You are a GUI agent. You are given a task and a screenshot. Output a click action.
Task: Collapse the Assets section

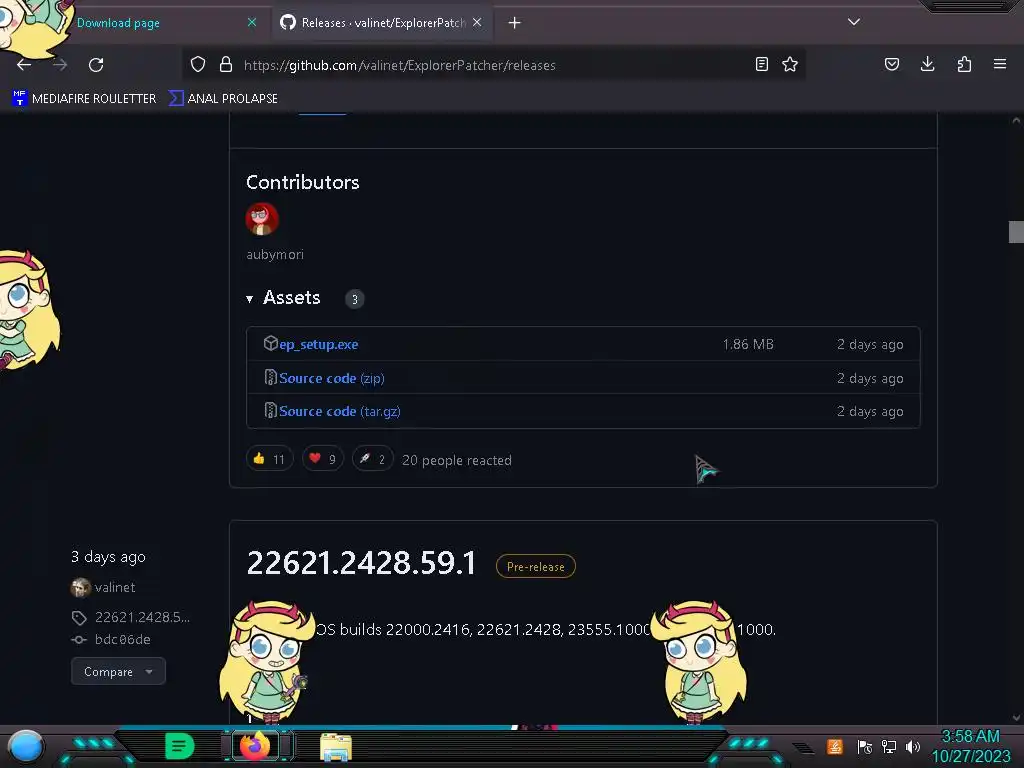[283, 298]
